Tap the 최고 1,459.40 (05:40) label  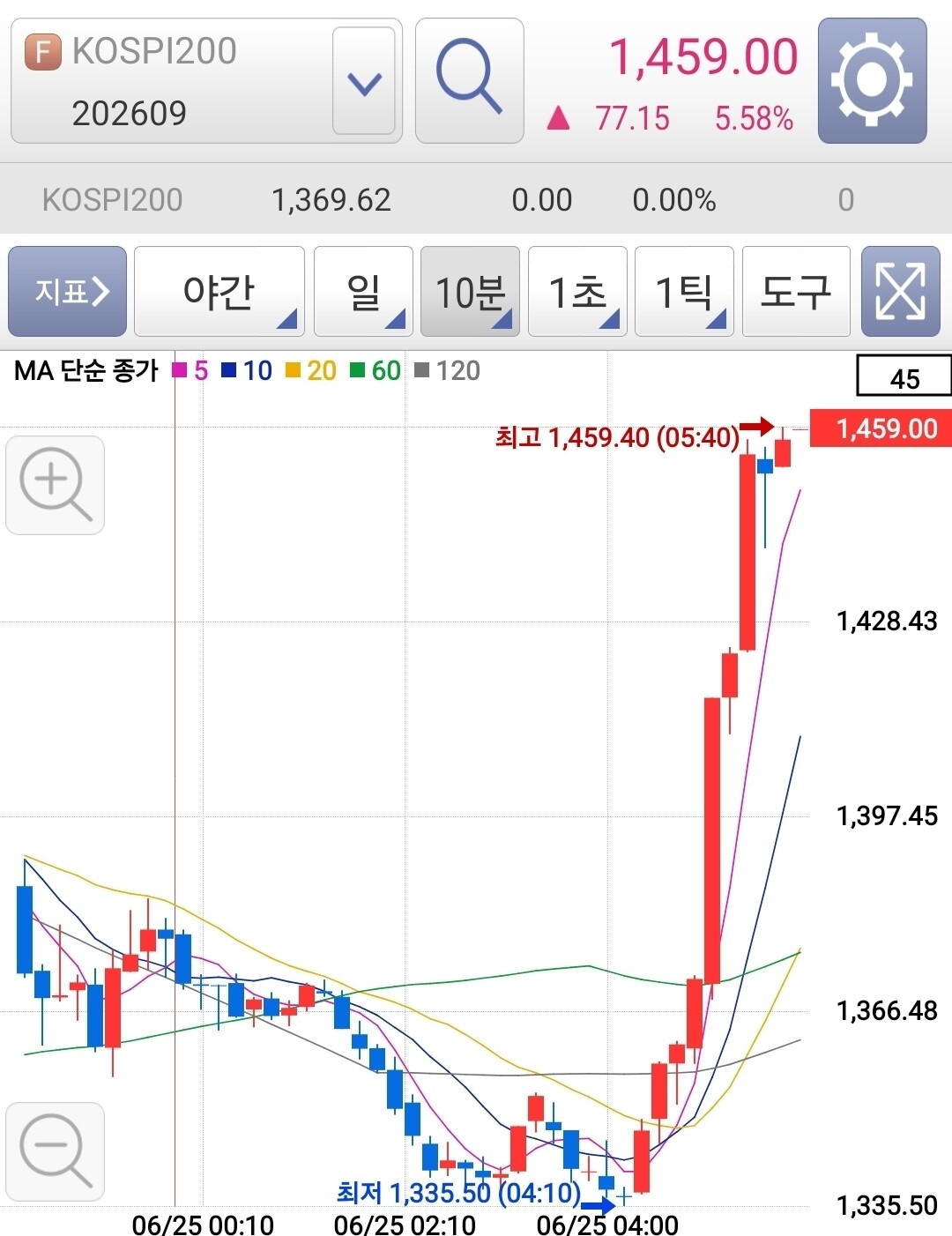[x=617, y=436]
